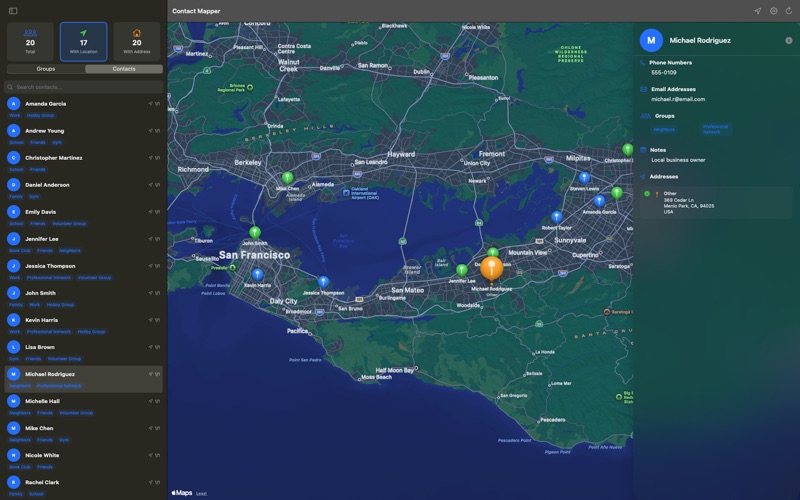This screenshot has height=500, width=800.
Task: Select the With Address 20 card
Action: click(137, 41)
